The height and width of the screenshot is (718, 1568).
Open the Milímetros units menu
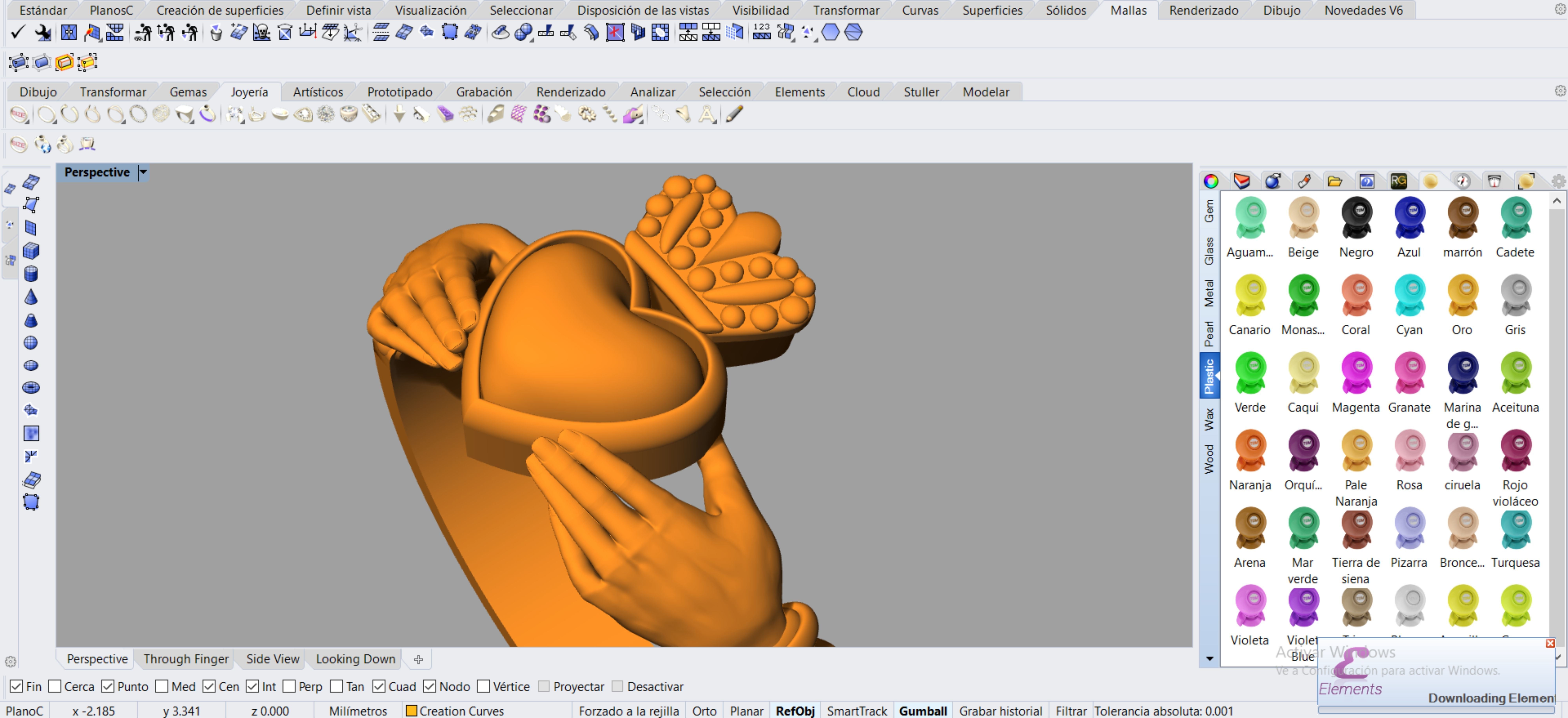click(358, 711)
